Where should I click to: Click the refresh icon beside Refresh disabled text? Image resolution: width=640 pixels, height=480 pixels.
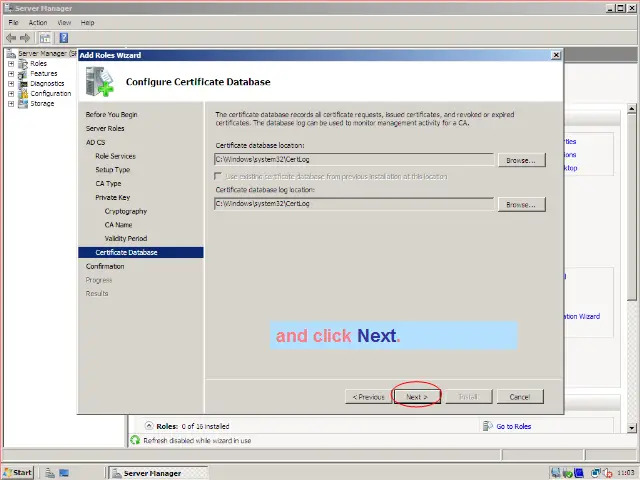coord(135,440)
